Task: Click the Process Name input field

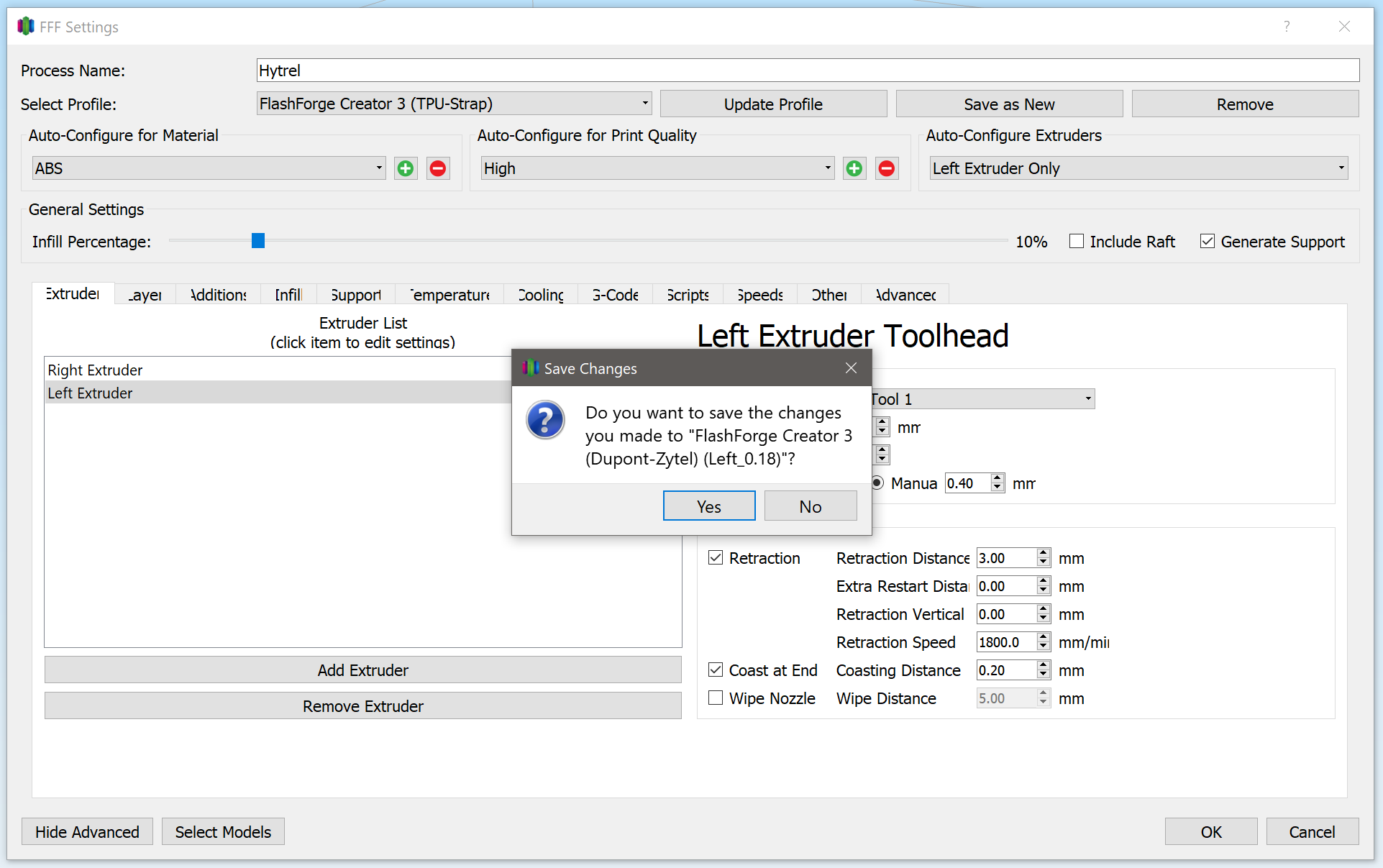Action: tap(808, 70)
